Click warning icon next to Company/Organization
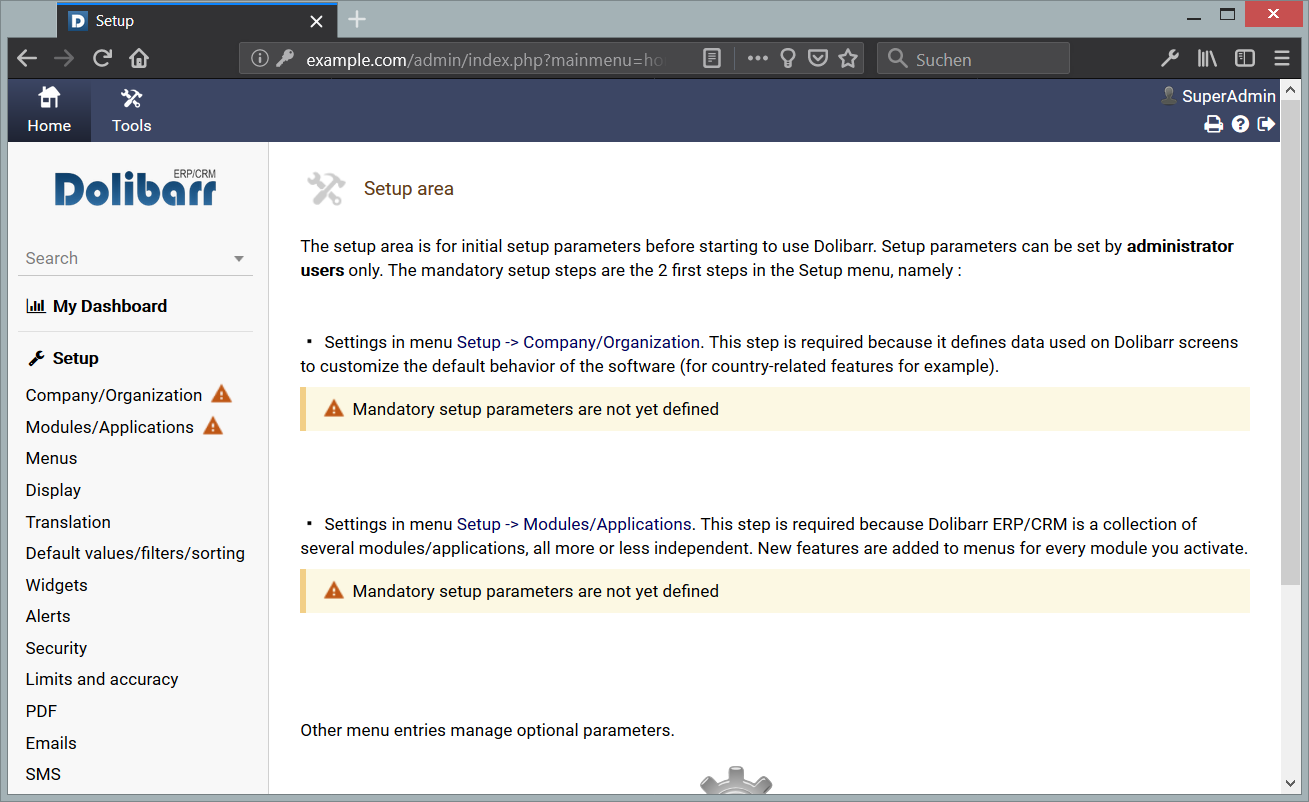This screenshot has height=802, width=1309. coord(222,394)
